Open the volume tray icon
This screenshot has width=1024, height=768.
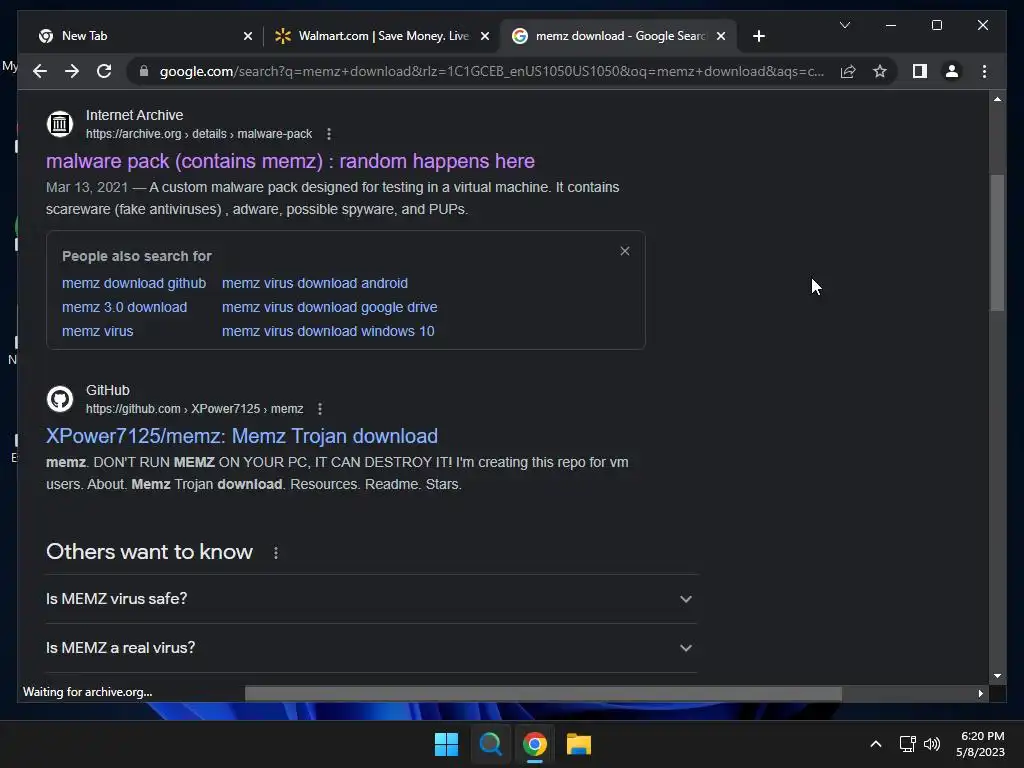click(932, 744)
